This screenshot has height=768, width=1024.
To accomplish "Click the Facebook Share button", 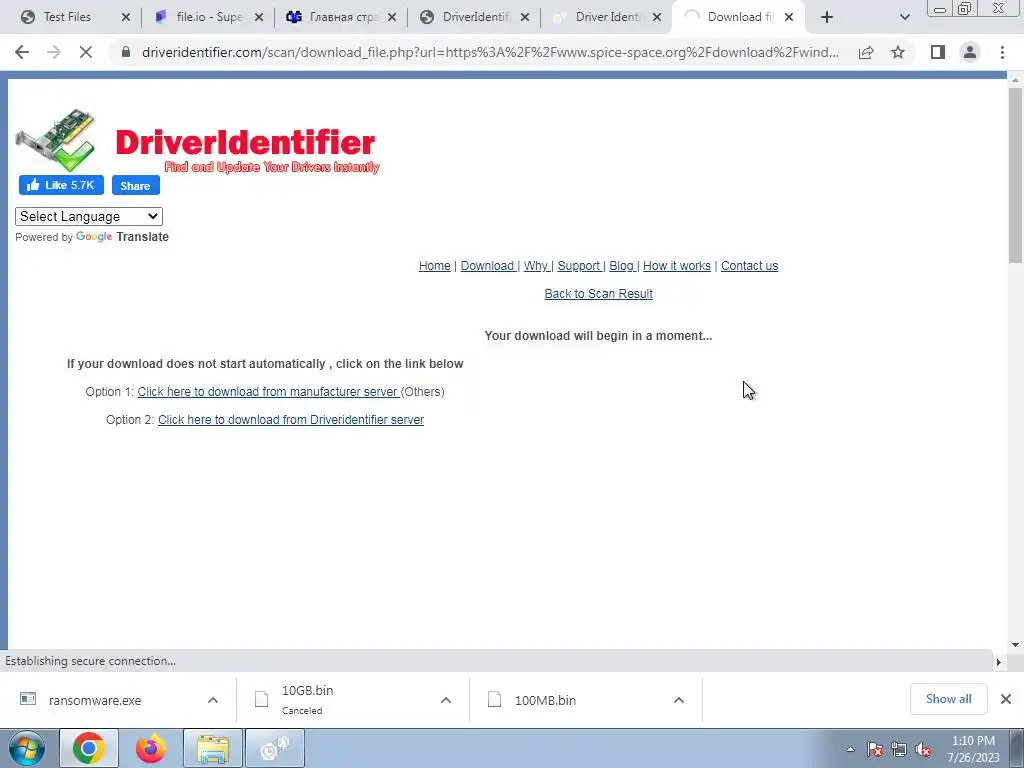I will coord(135,185).
